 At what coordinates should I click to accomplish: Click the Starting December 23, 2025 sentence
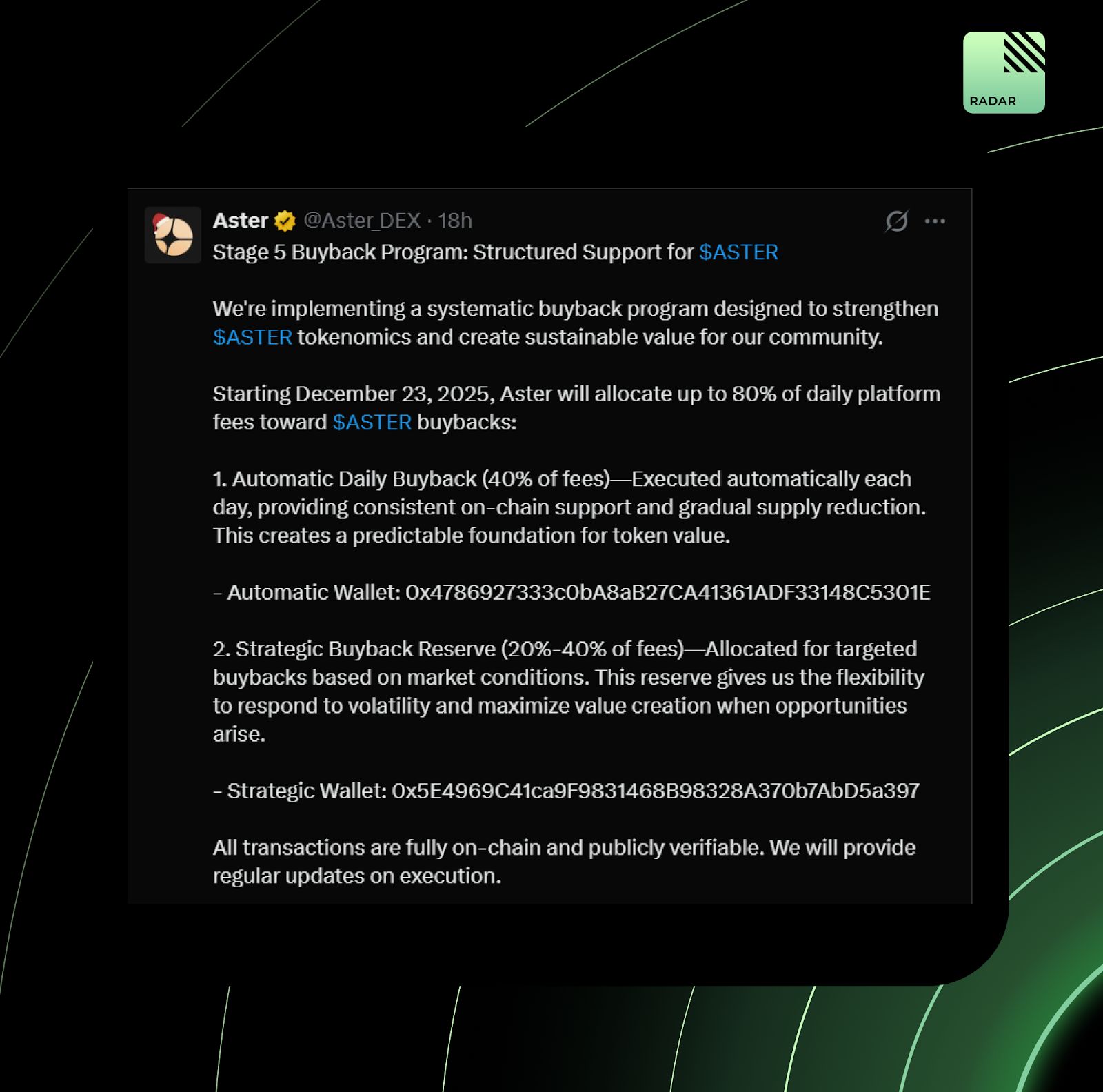coord(576,408)
